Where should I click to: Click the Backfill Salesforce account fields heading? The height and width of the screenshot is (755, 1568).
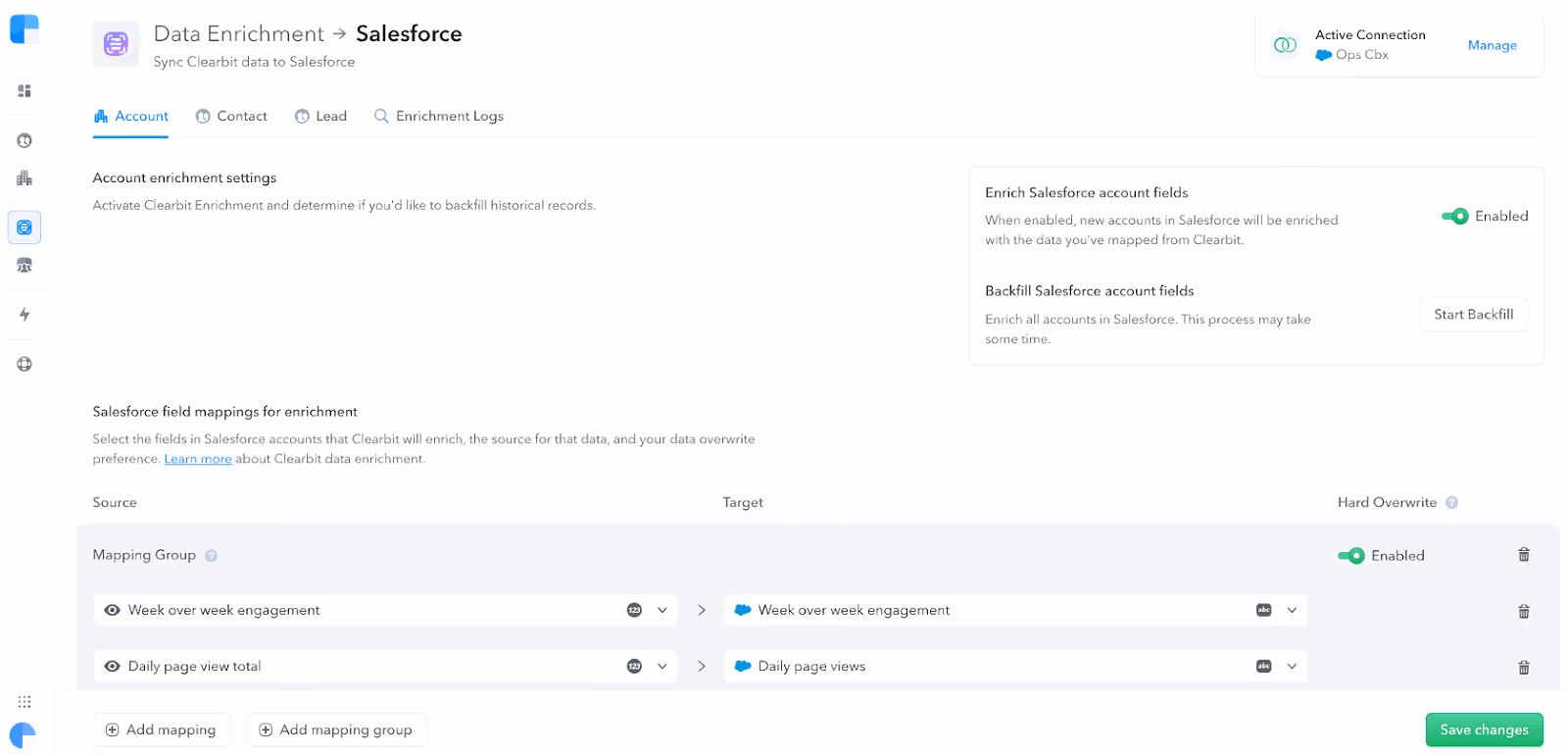(1089, 291)
